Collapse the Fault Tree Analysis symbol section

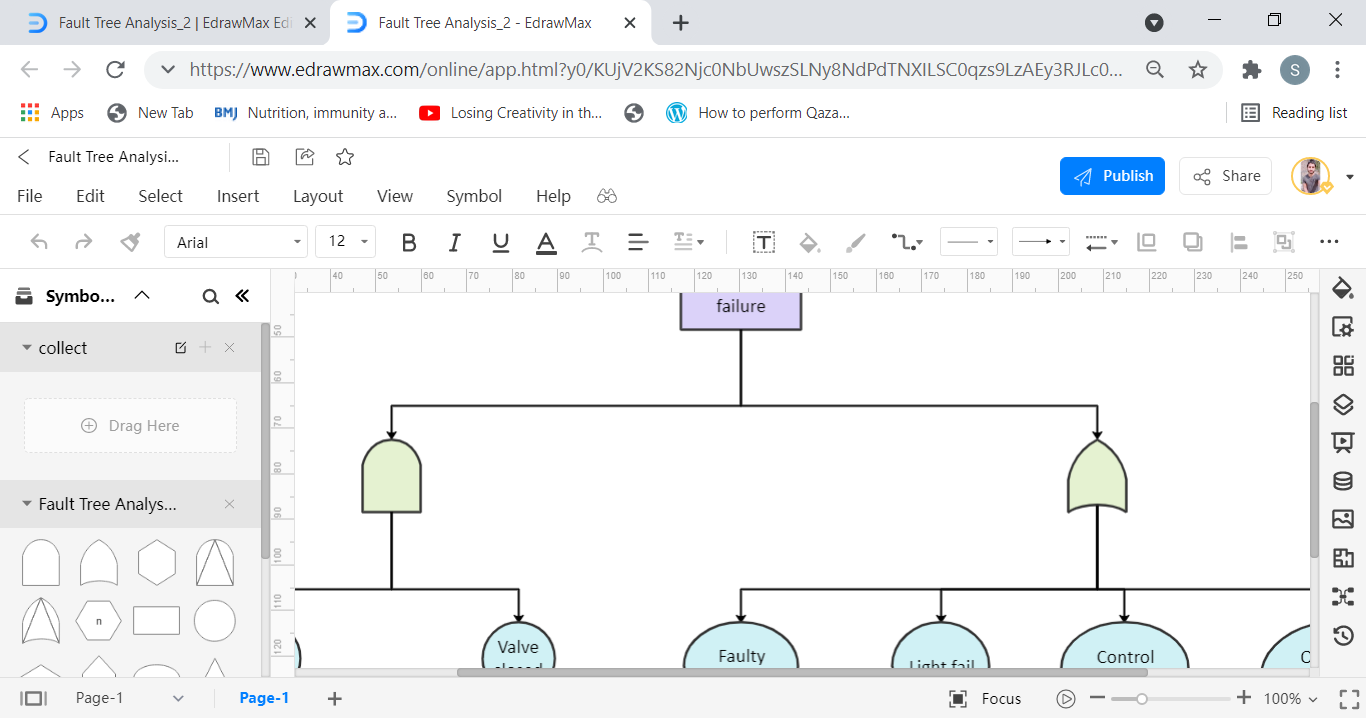coord(27,504)
